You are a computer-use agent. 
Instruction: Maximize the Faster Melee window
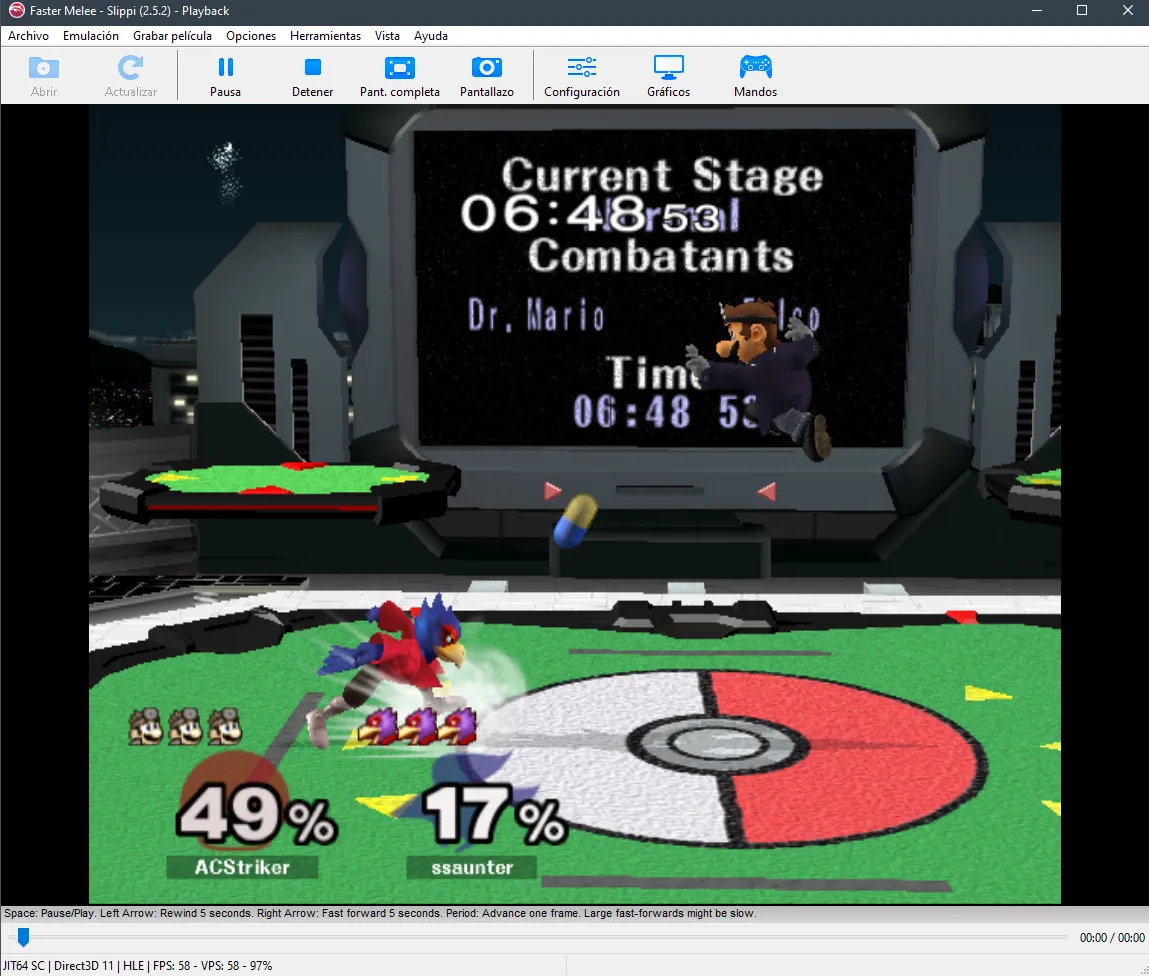pos(1082,10)
